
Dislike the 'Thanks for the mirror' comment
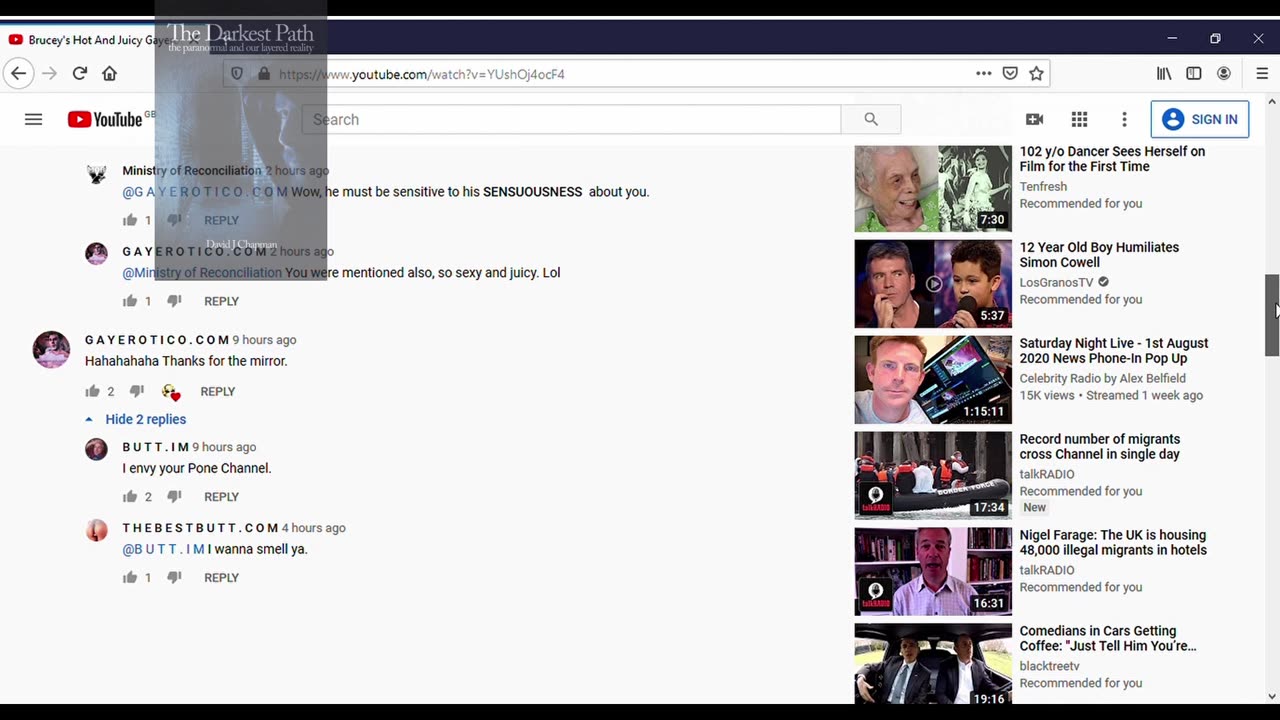point(137,391)
